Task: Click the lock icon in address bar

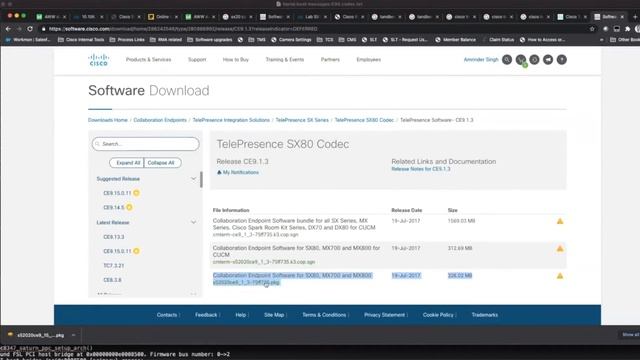Action: click(44, 29)
